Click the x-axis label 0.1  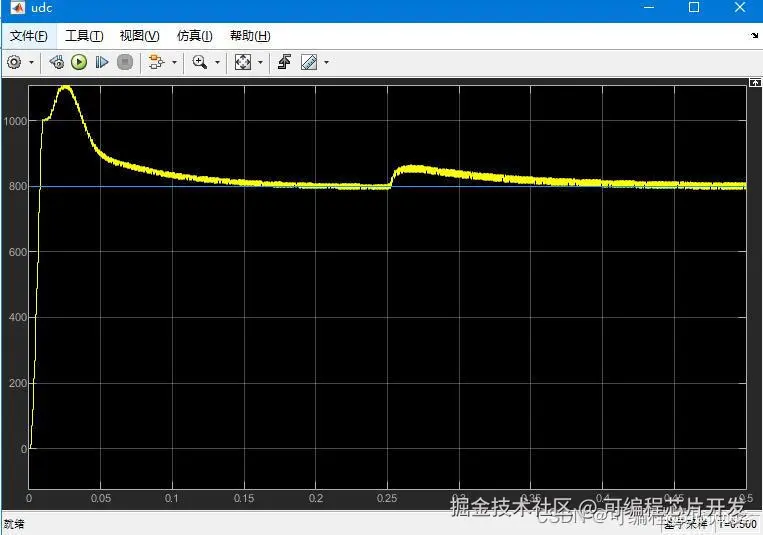(172, 498)
